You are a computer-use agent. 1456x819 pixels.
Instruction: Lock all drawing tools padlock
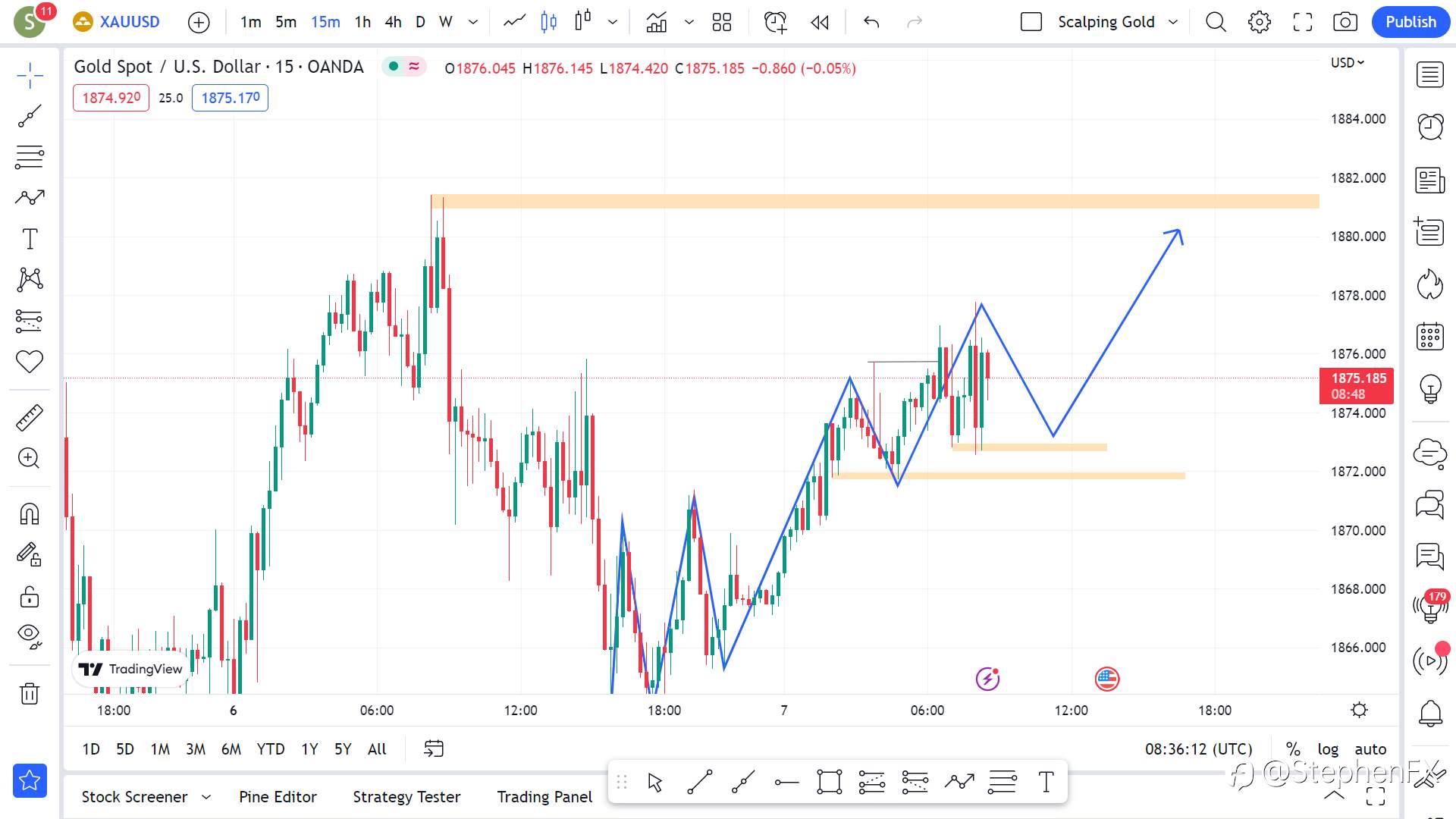tap(30, 598)
